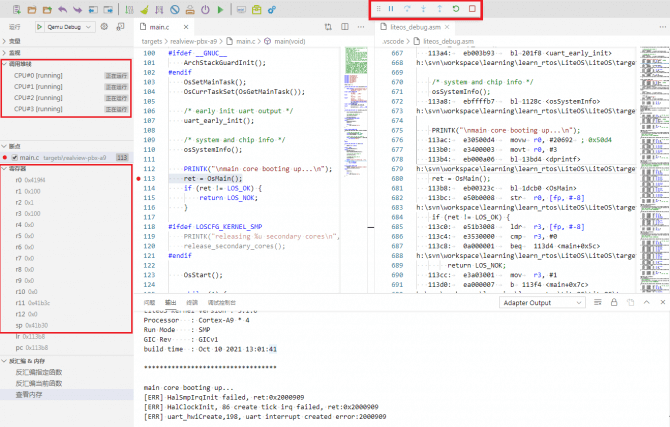The width and height of the screenshot is (670, 427).
Task: Expand the first collapsed section (变量)
Action: (66, 41)
